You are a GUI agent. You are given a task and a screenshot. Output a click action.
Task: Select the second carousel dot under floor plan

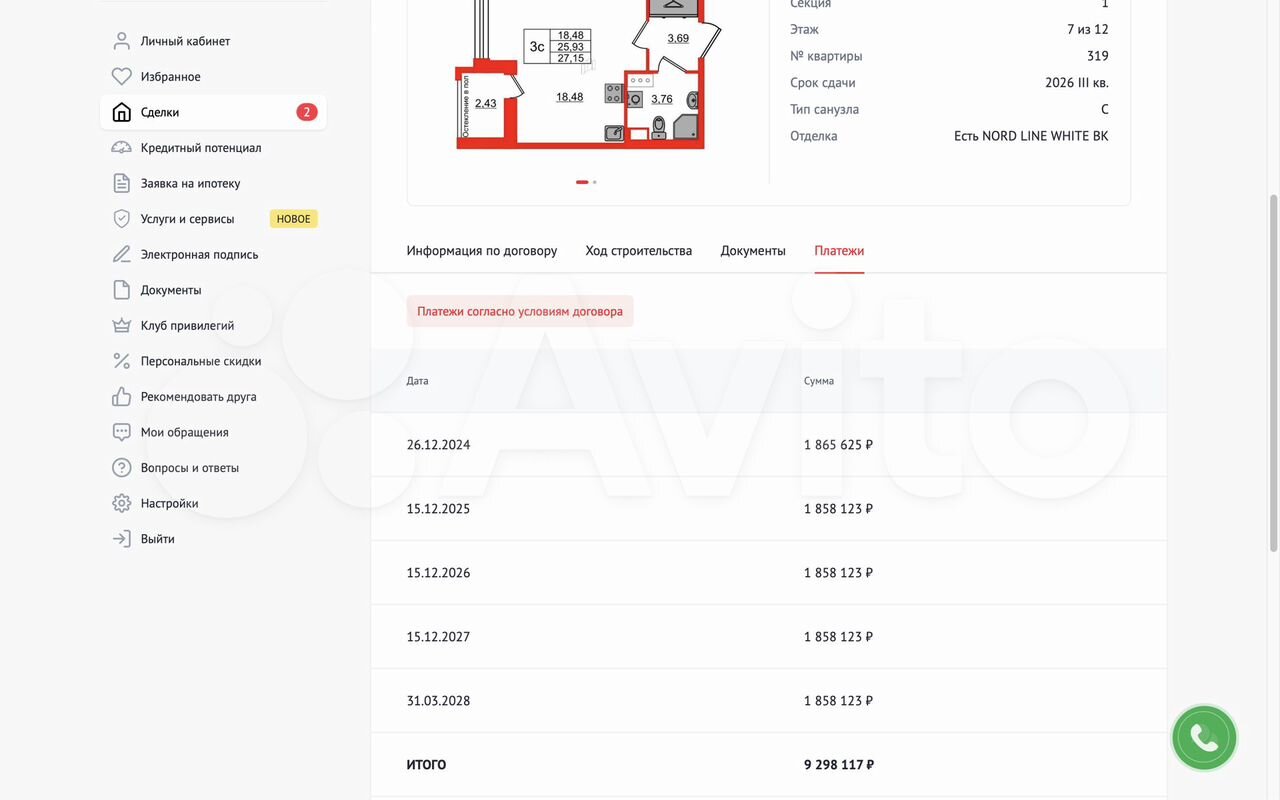(x=595, y=182)
